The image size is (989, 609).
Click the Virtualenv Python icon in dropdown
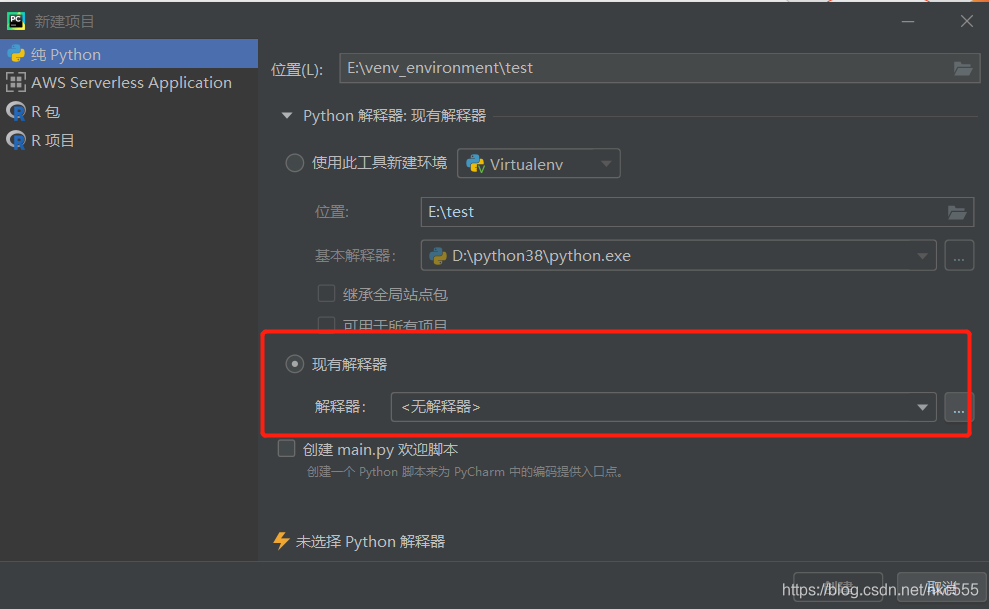[475, 164]
